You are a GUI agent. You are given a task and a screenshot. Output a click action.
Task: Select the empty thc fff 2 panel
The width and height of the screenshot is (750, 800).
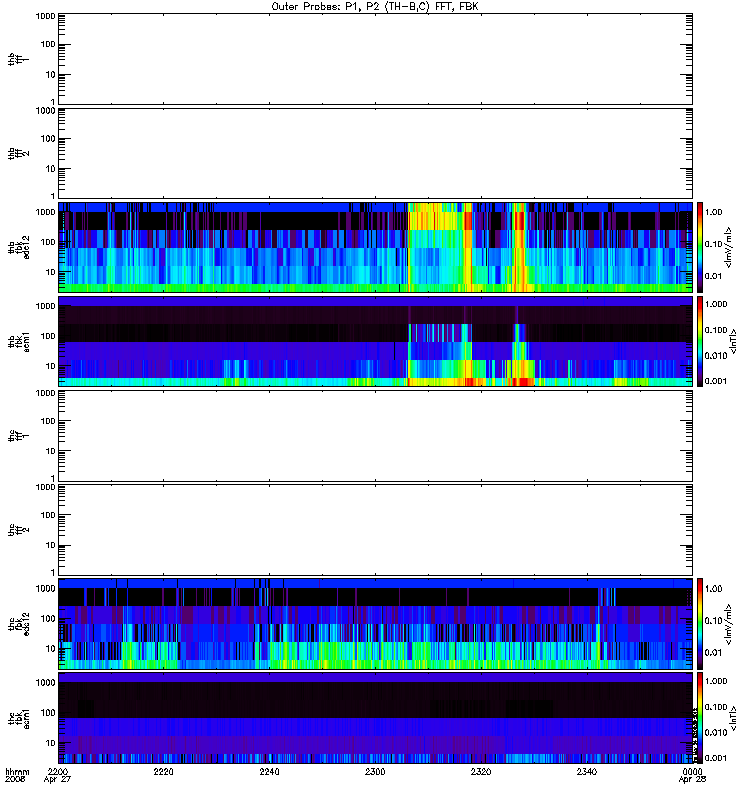point(375,530)
